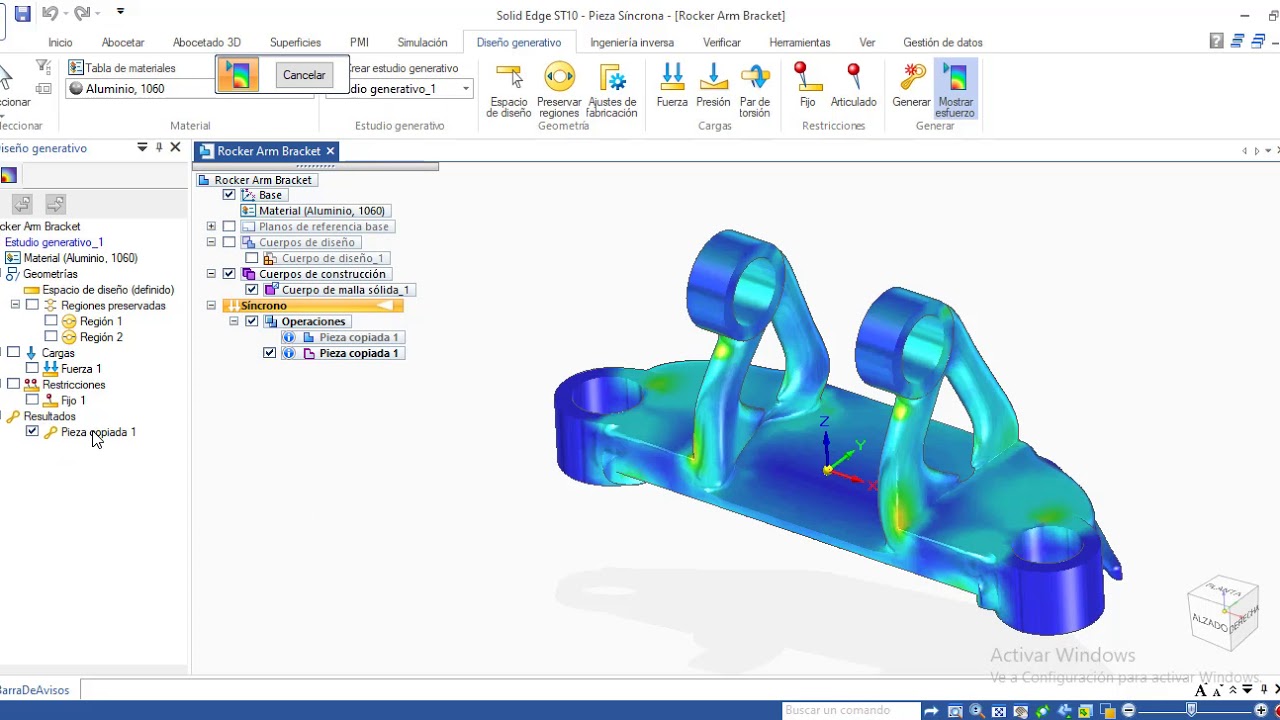1280x720 pixels.
Task: Switch to the Herramientas tab
Action: [x=799, y=43]
